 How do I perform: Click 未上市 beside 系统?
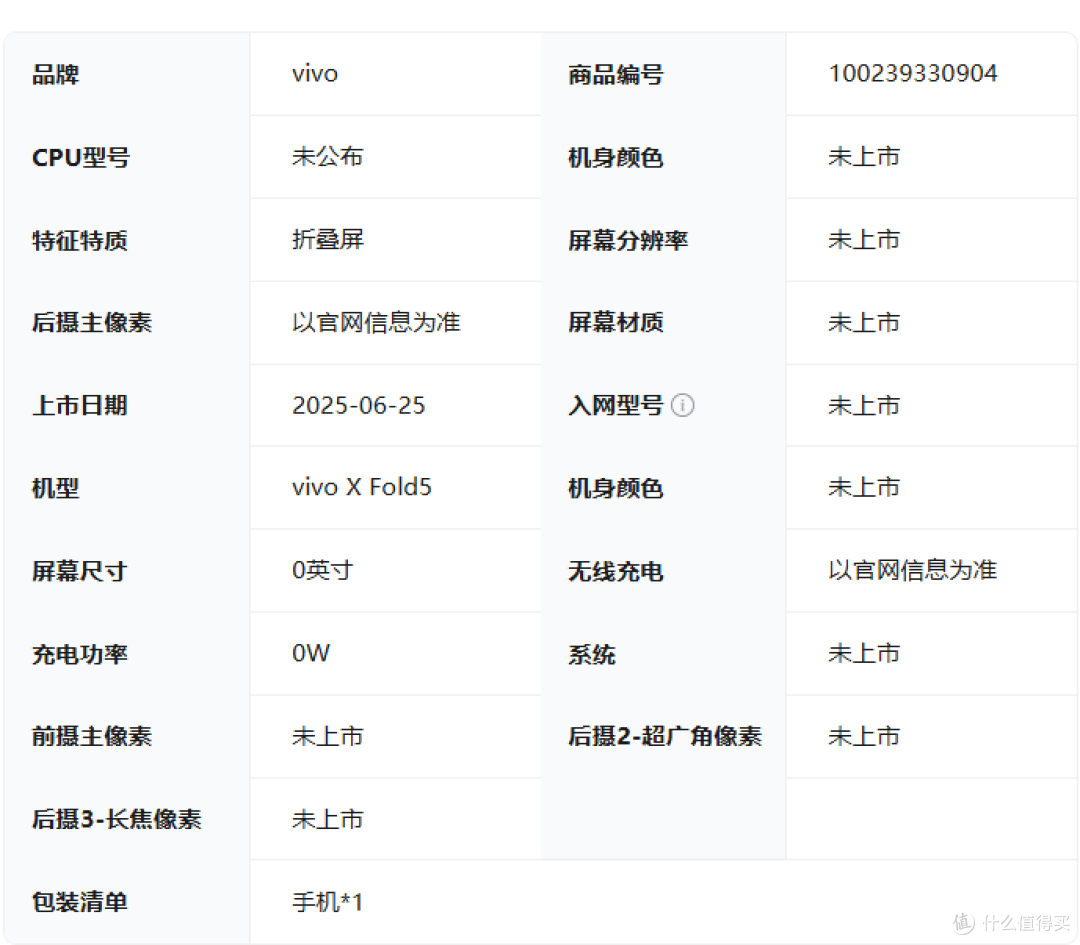pos(864,653)
